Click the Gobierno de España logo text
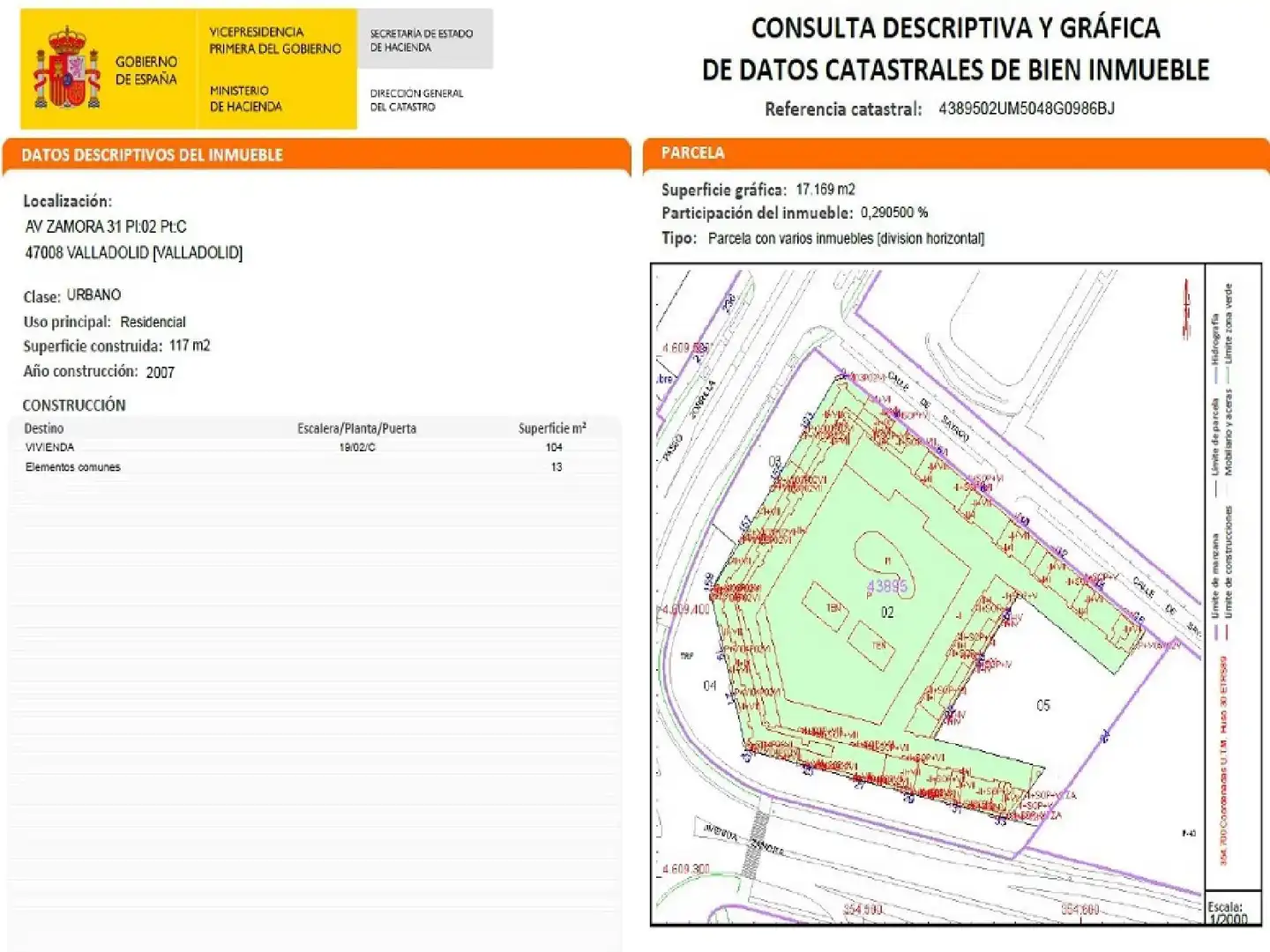 point(146,70)
